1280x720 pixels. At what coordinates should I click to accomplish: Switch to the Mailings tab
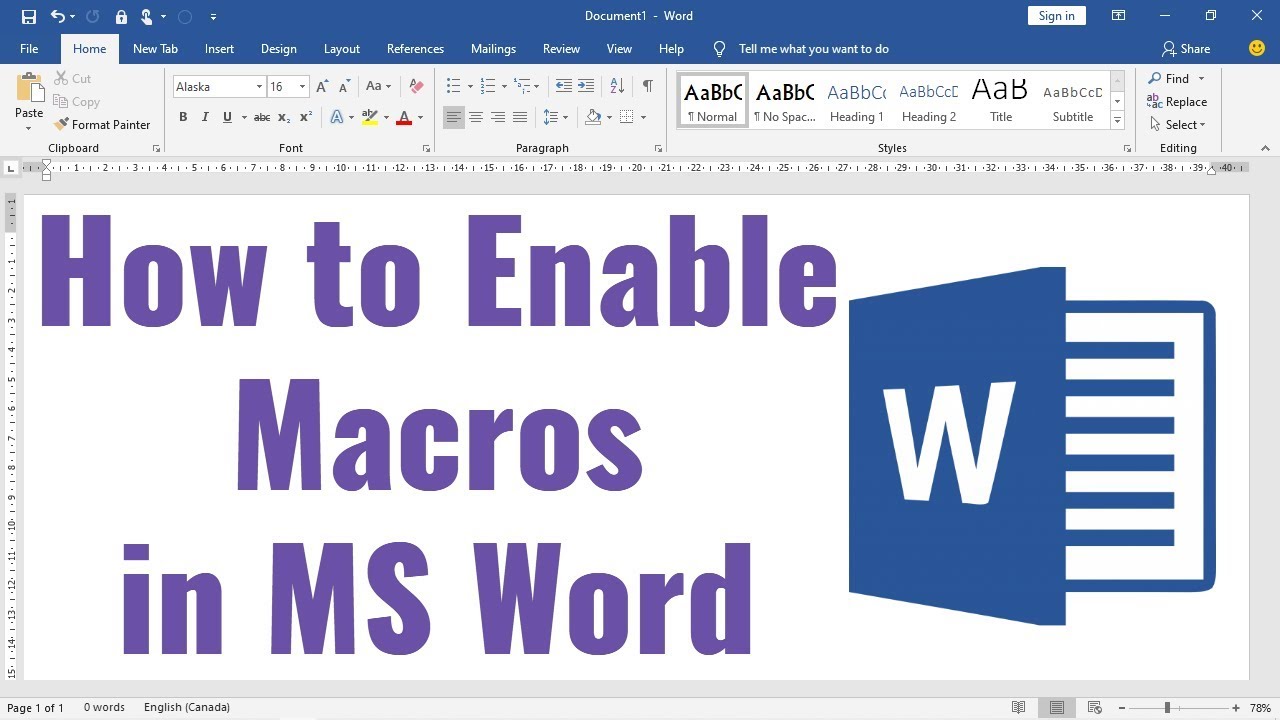click(x=494, y=48)
